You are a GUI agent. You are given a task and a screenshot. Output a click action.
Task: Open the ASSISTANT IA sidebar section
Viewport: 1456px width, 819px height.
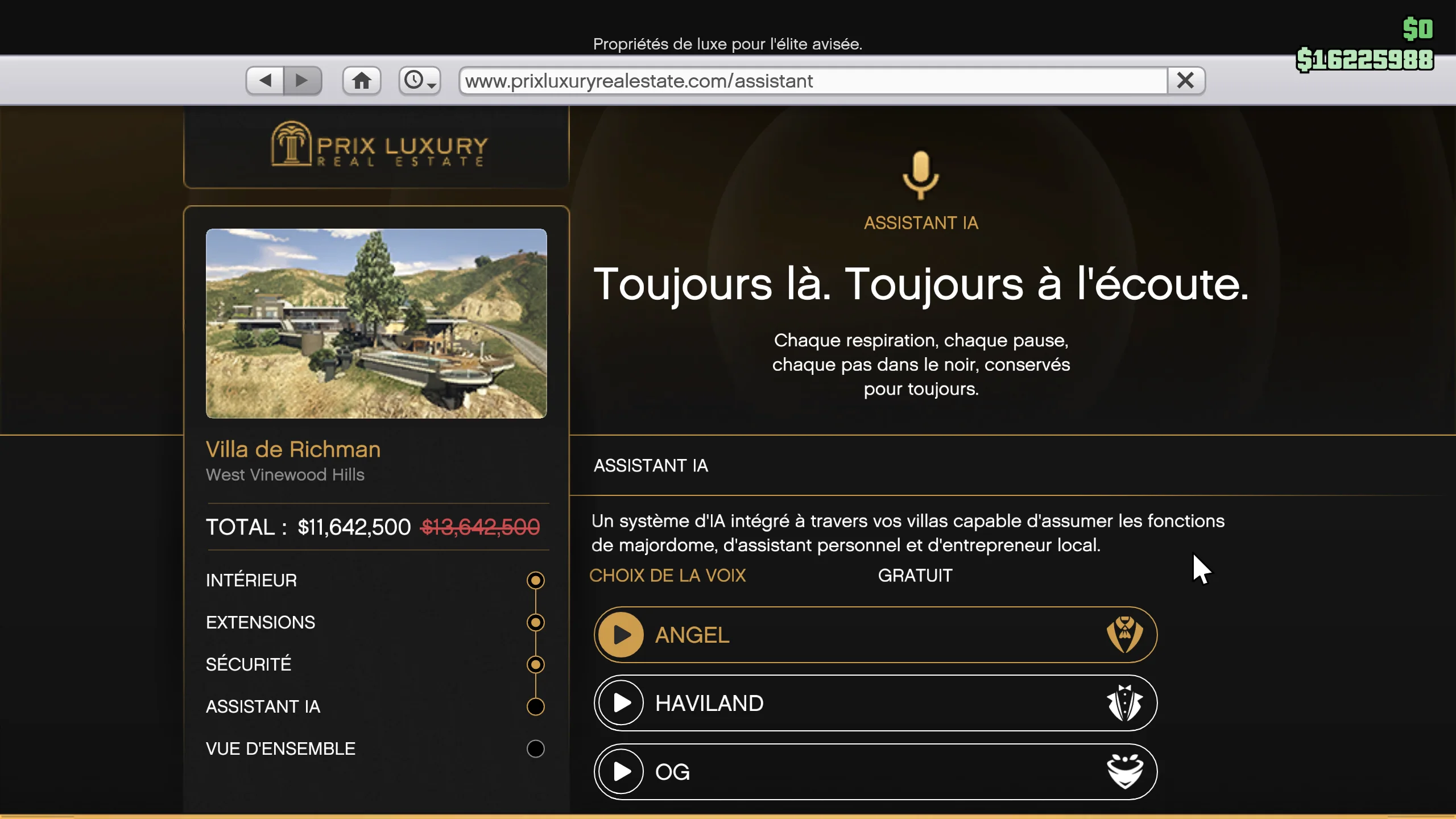click(263, 706)
